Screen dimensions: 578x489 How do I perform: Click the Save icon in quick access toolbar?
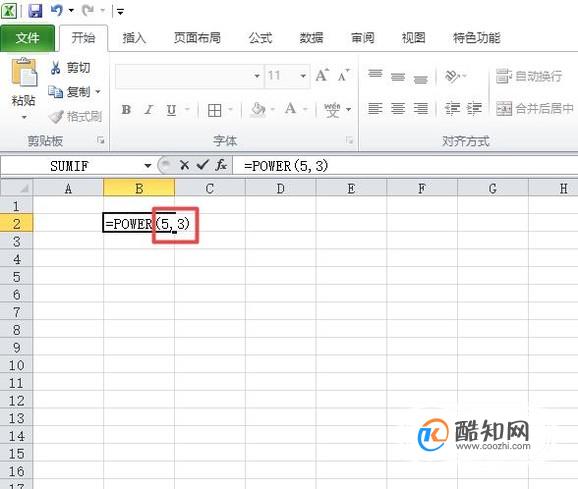coord(35,10)
